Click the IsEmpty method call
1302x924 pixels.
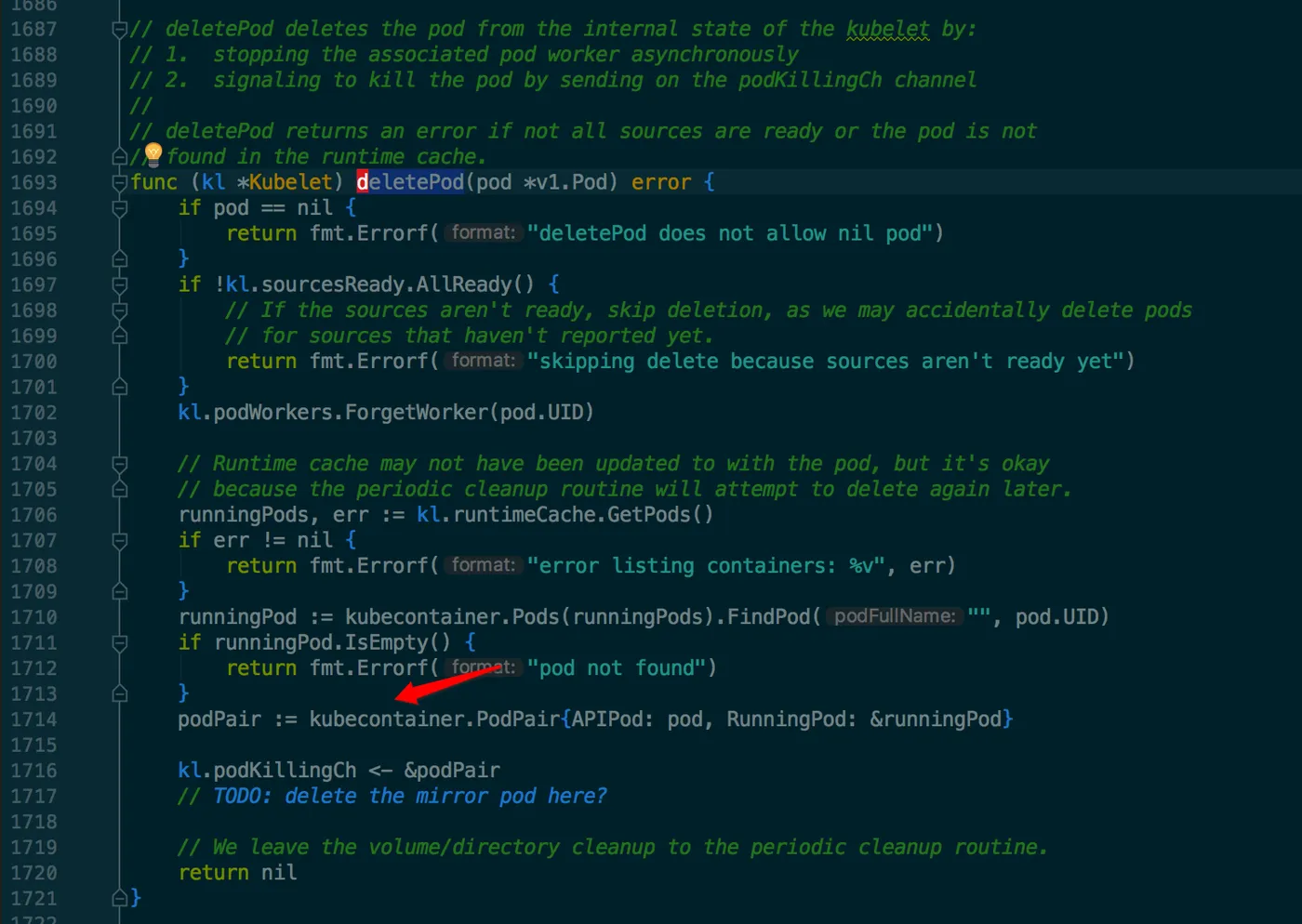[387, 642]
